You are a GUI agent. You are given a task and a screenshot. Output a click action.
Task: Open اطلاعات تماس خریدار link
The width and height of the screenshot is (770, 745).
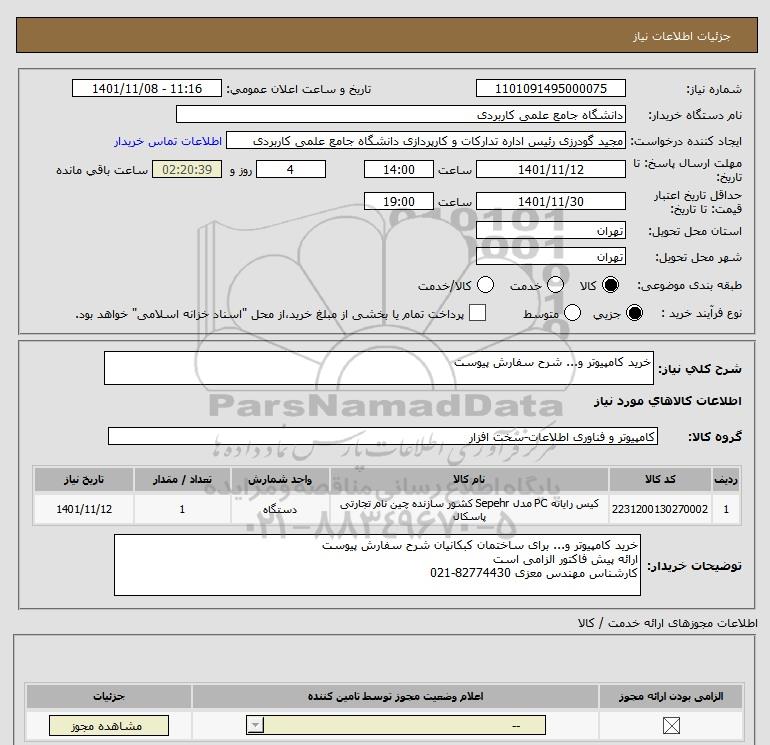click(x=168, y=141)
